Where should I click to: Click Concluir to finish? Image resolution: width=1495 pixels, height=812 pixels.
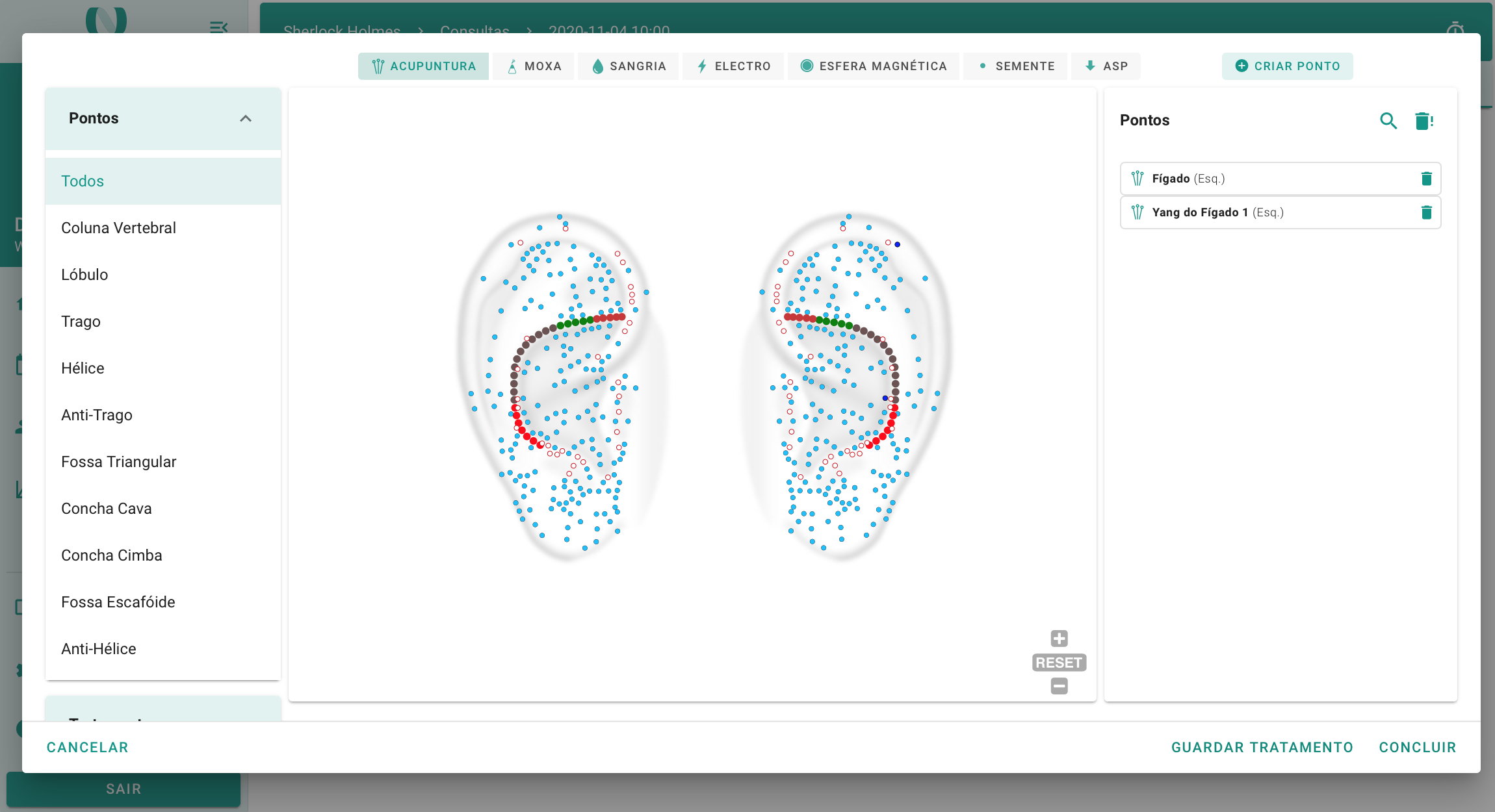pos(1417,747)
